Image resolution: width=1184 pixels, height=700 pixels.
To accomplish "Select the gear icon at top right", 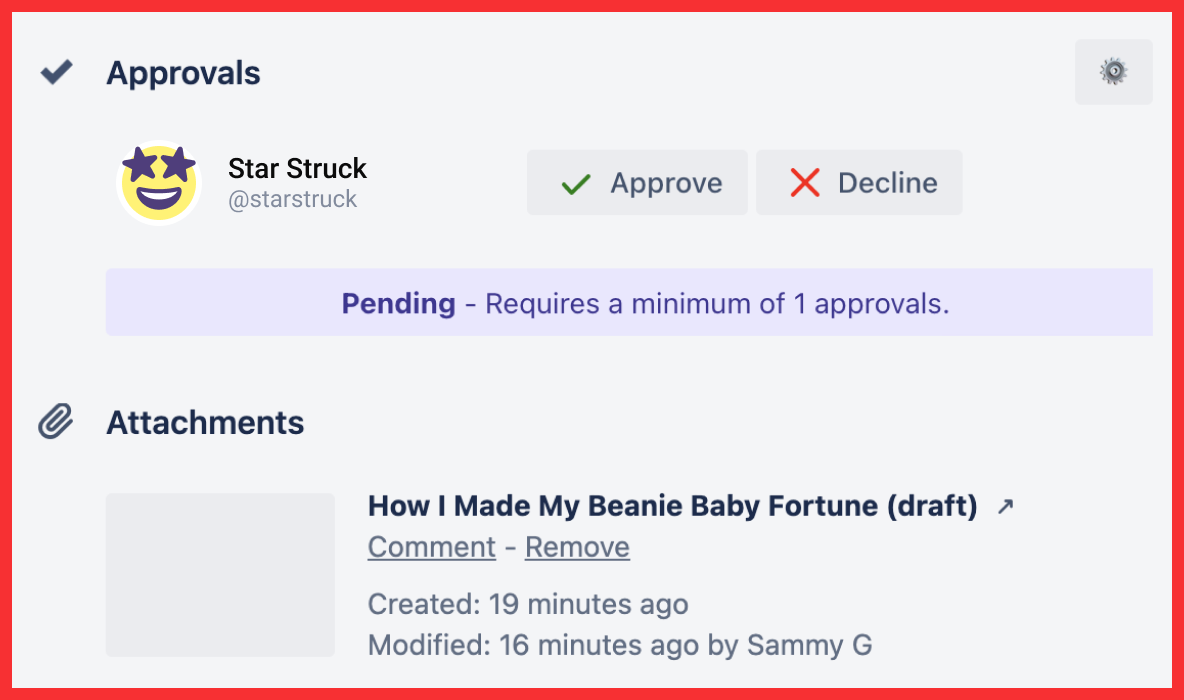I will (x=1113, y=72).
